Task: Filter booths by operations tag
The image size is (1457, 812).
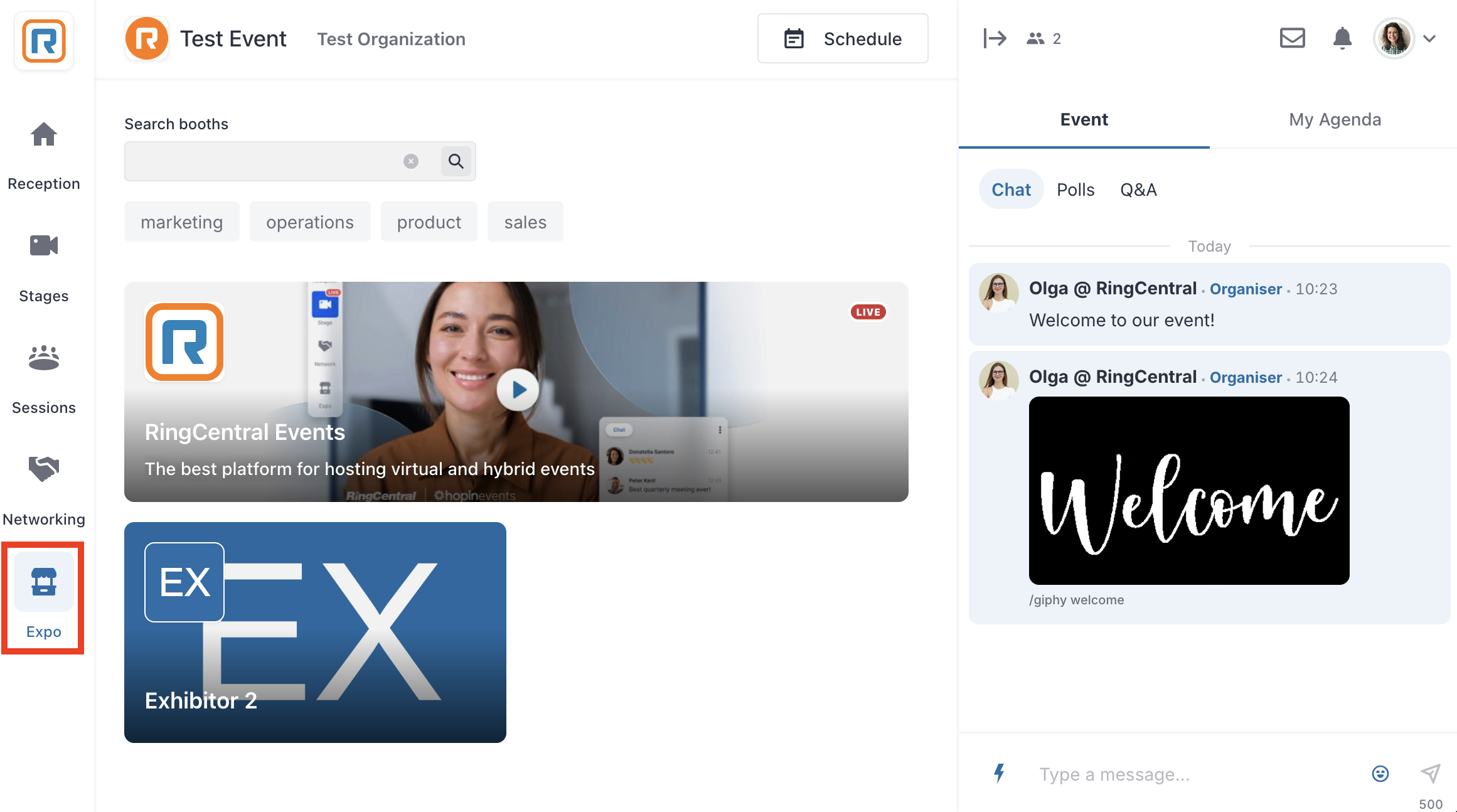Action: [310, 222]
